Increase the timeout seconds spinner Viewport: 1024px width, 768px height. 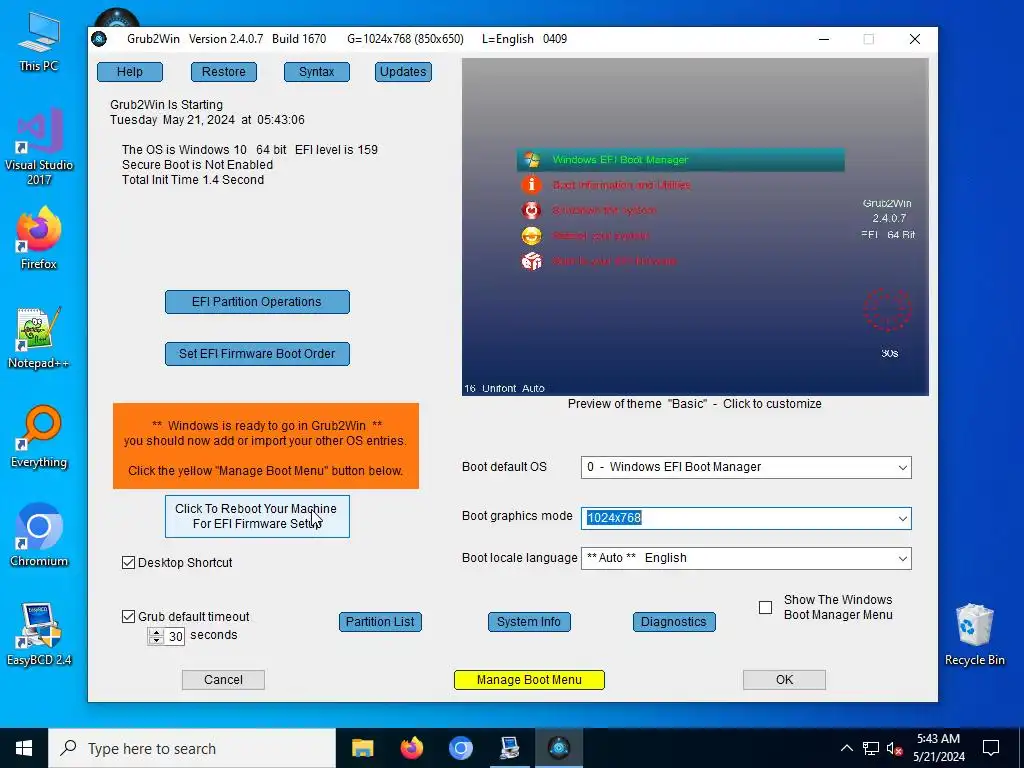click(x=156, y=632)
